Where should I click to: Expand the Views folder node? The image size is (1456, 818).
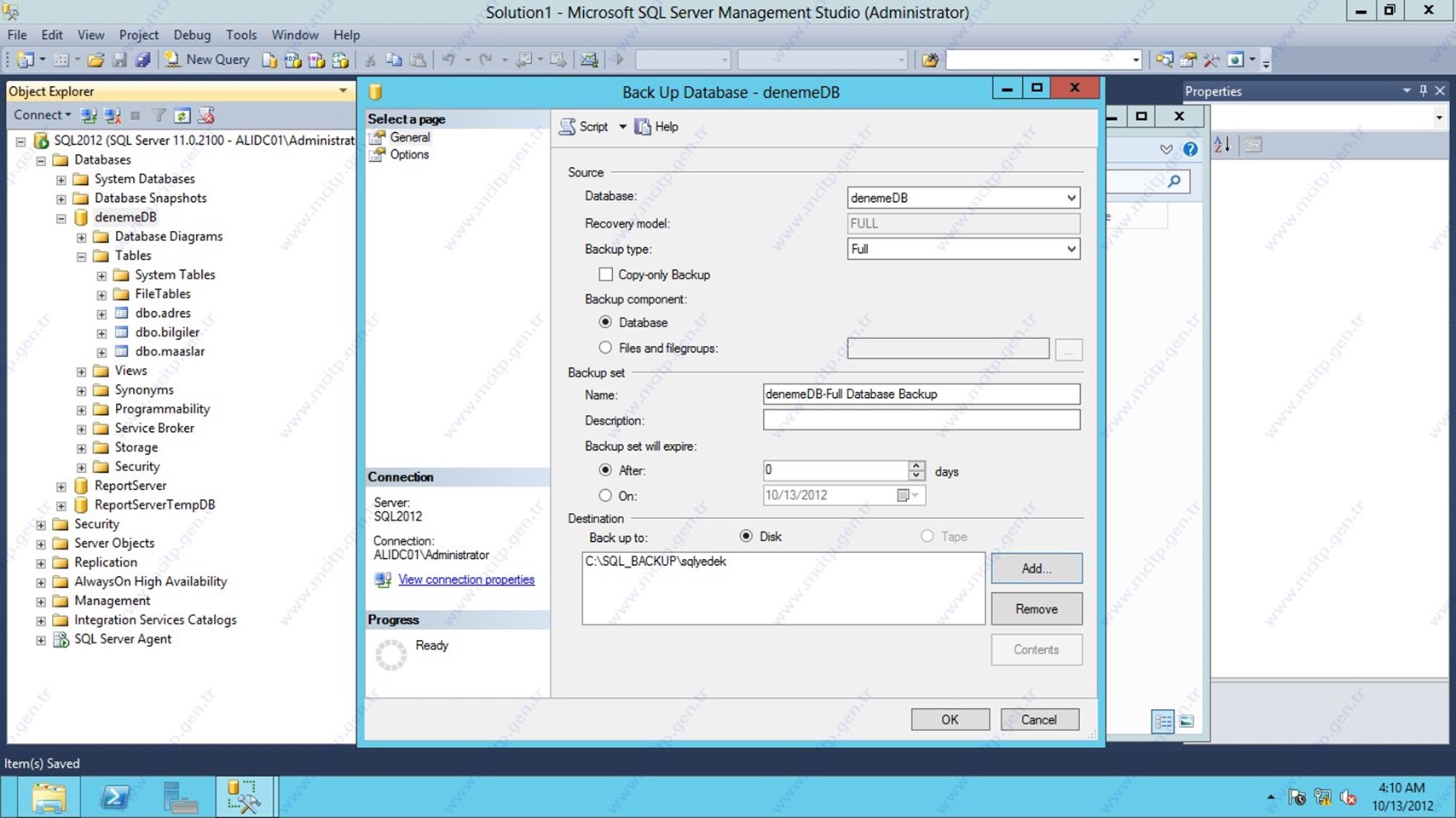81,372
